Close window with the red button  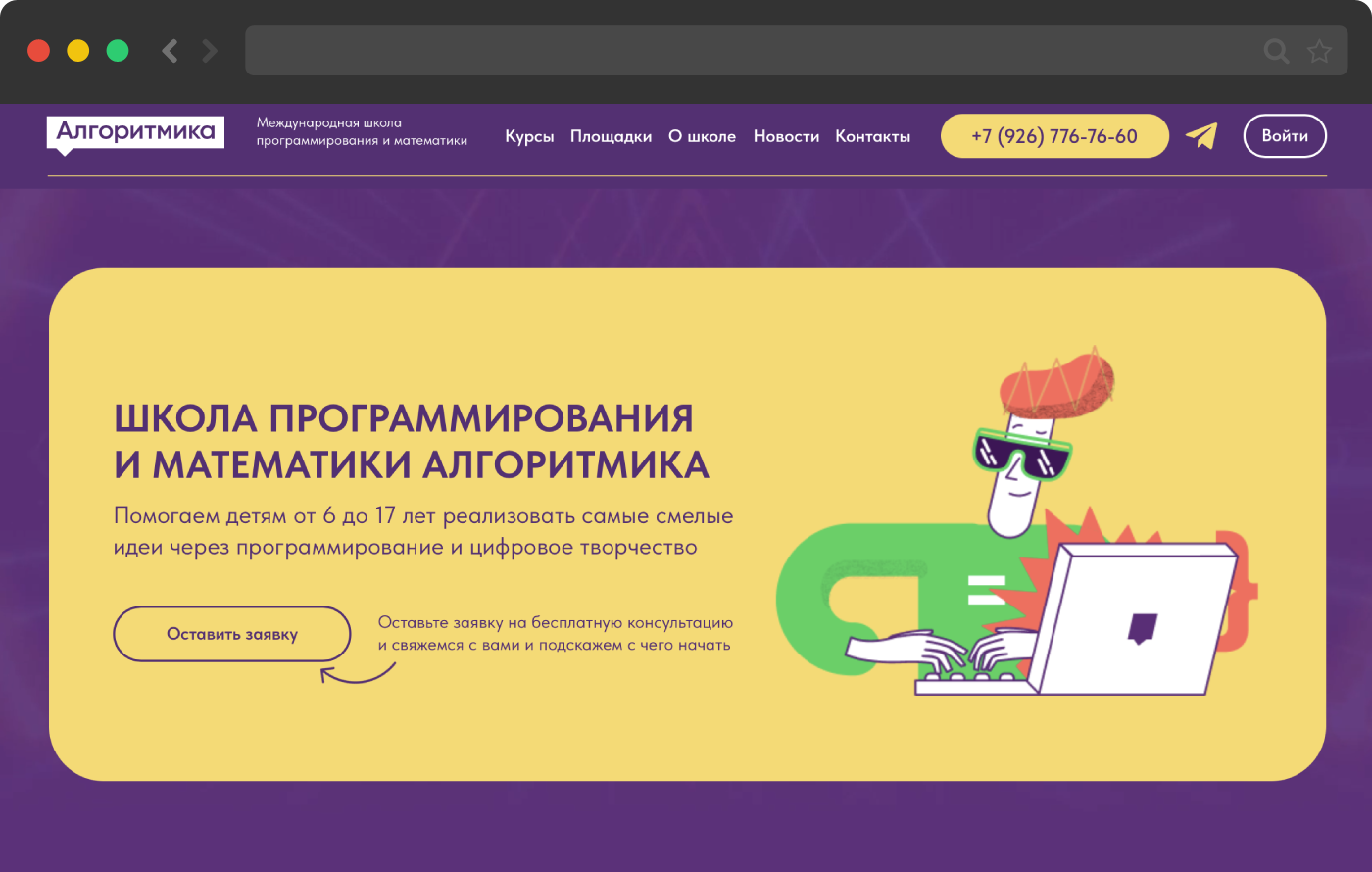pyautogui.click(x=39, y=50)
